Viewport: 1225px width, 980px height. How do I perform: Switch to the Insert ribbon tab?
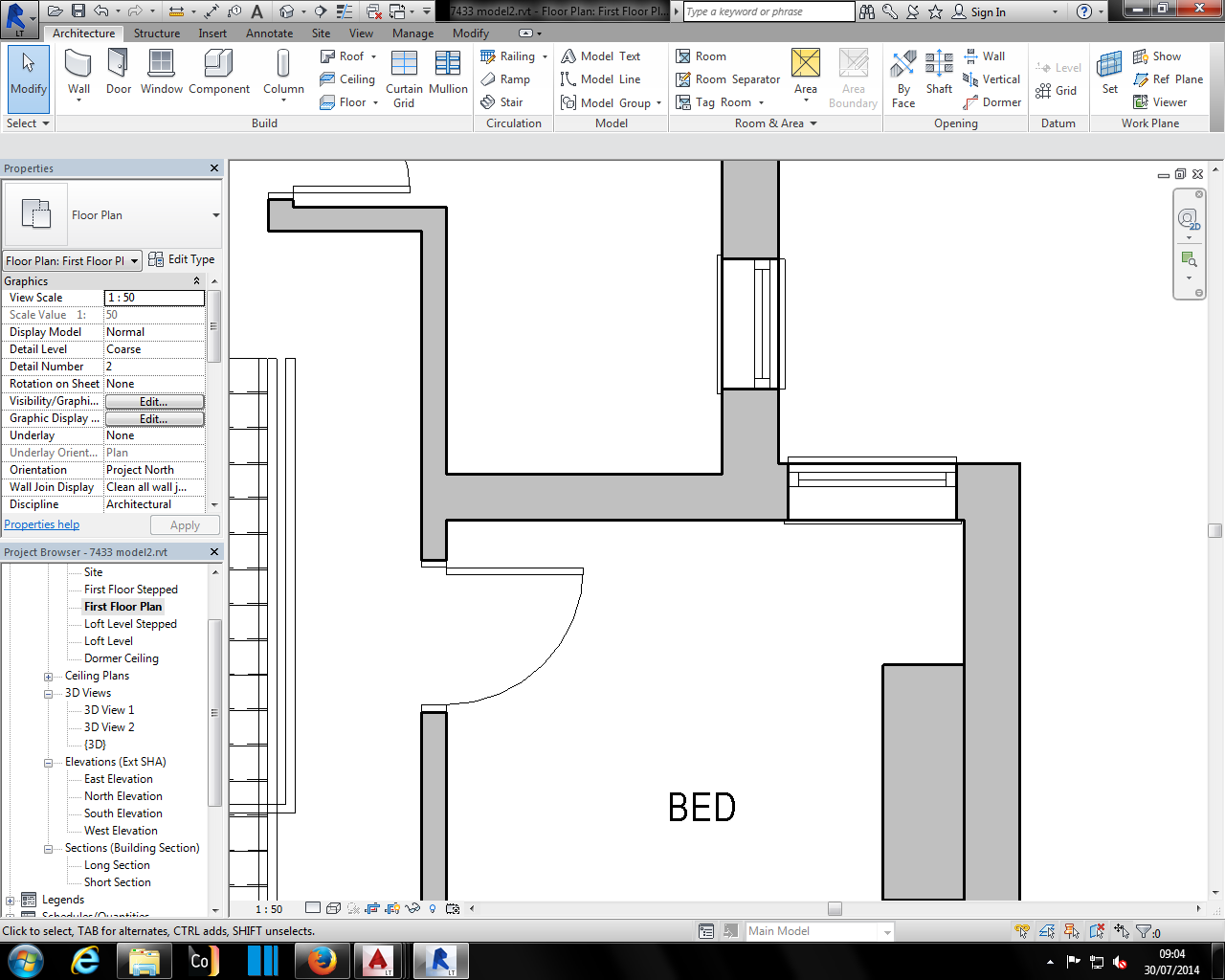[212, 33]
